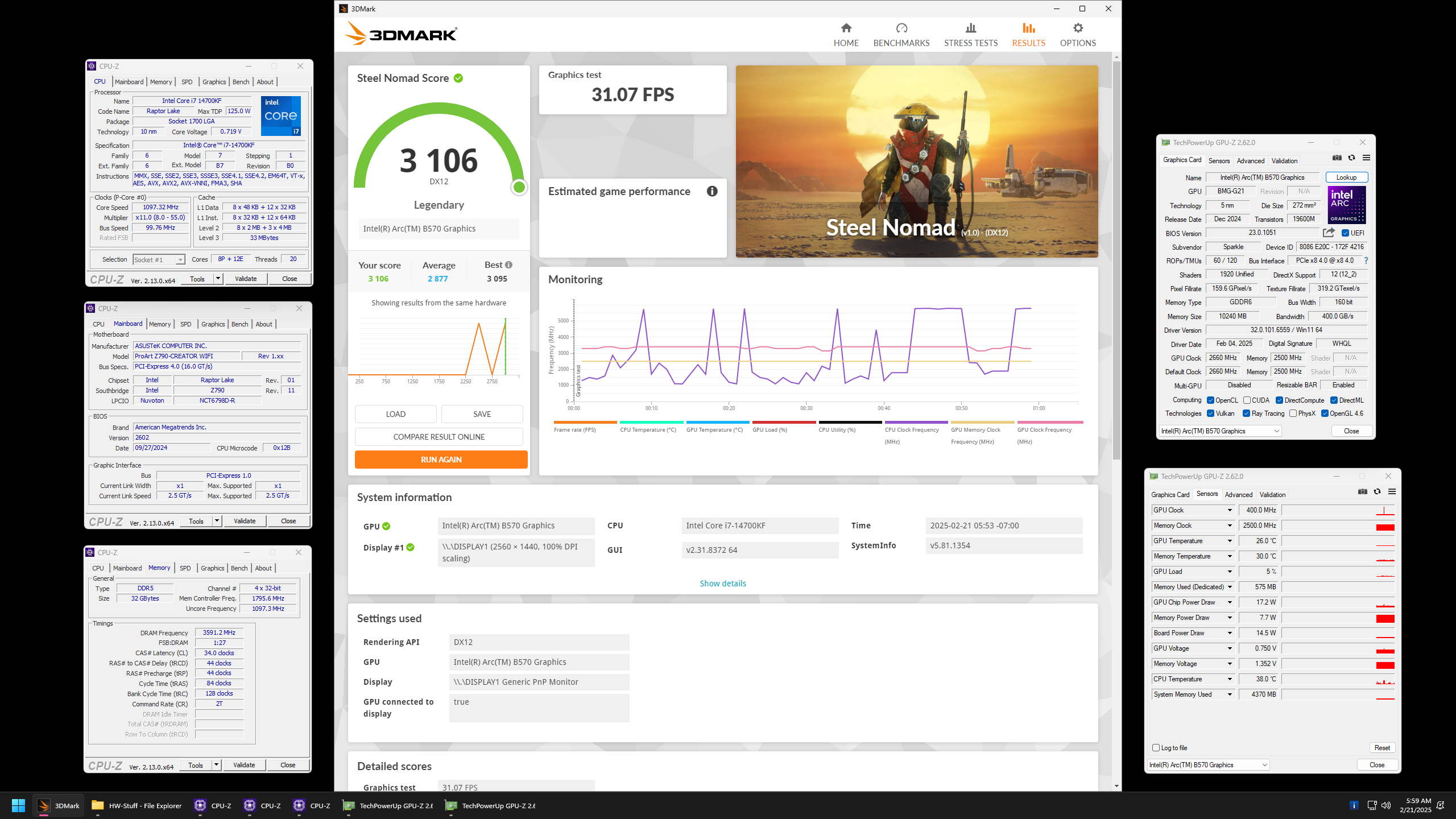The height and width of the screenshot is (819, 1456).
Task: Click the 3DMark logo in the header
Action: pos(401,34)
